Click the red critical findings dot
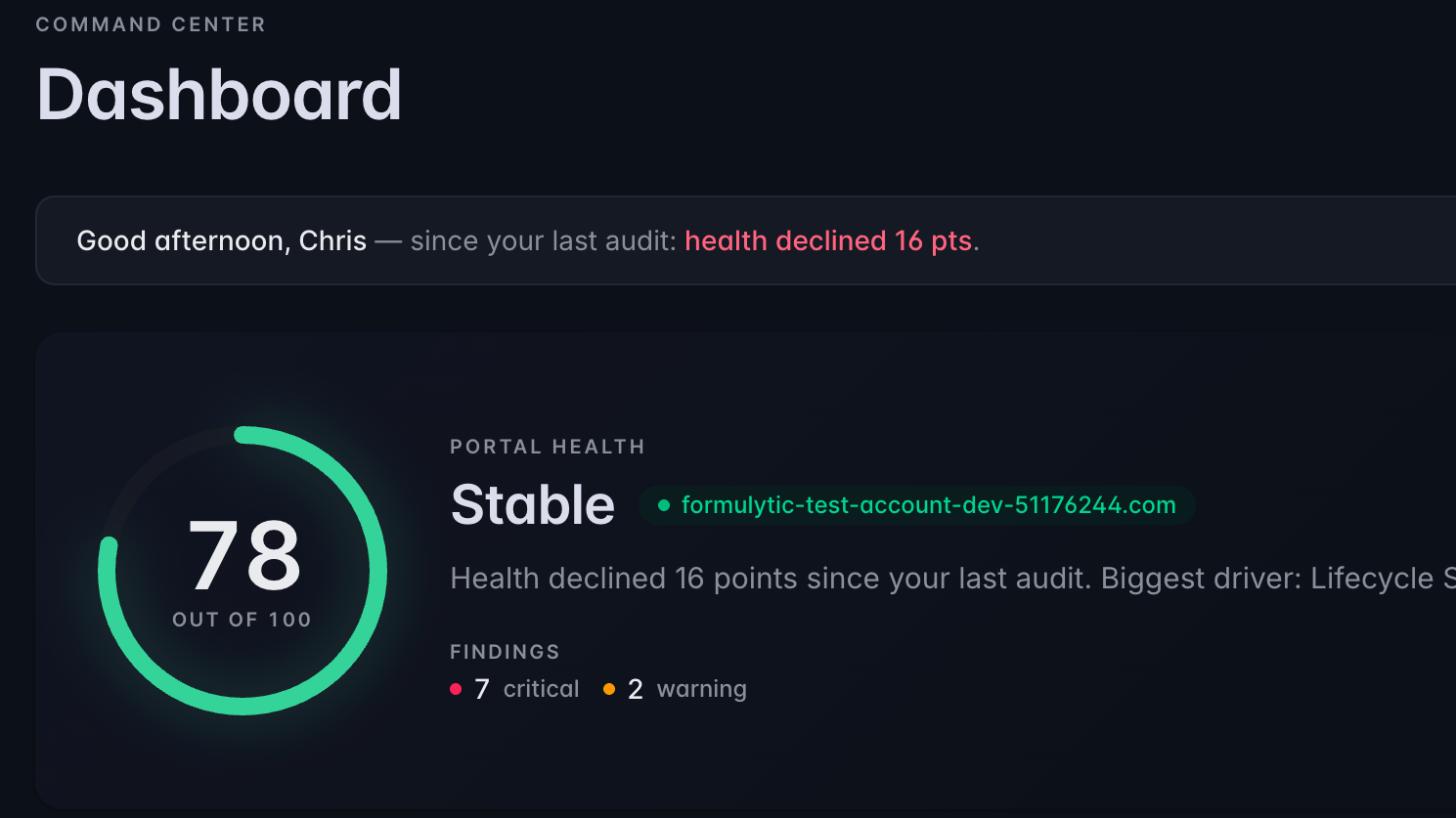1456x818 pixels. [456, 689]
